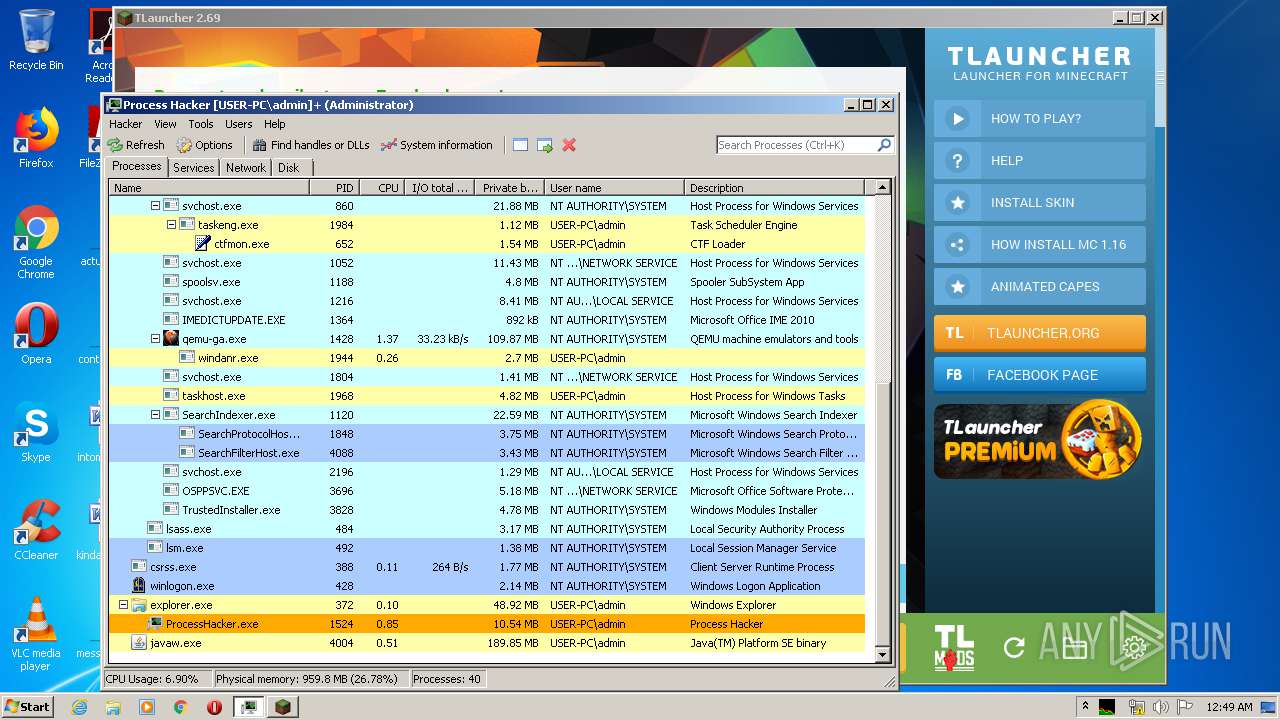This screenshot has width=1280, height=720.
Task: Switch to the Disk tab
Action: click(288, 168)
